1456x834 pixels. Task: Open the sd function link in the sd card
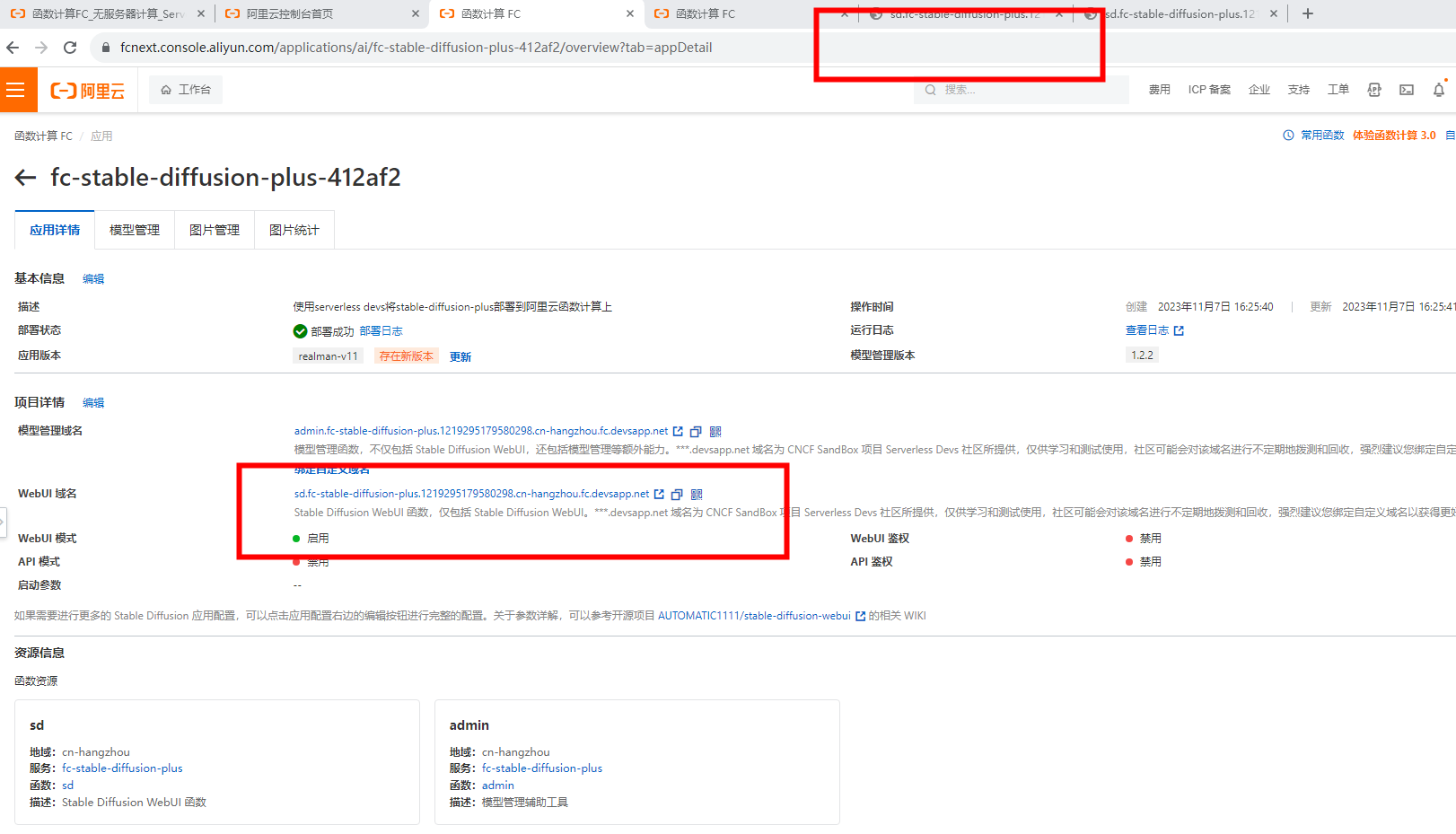pyautogui.click(x=67, y=786)
